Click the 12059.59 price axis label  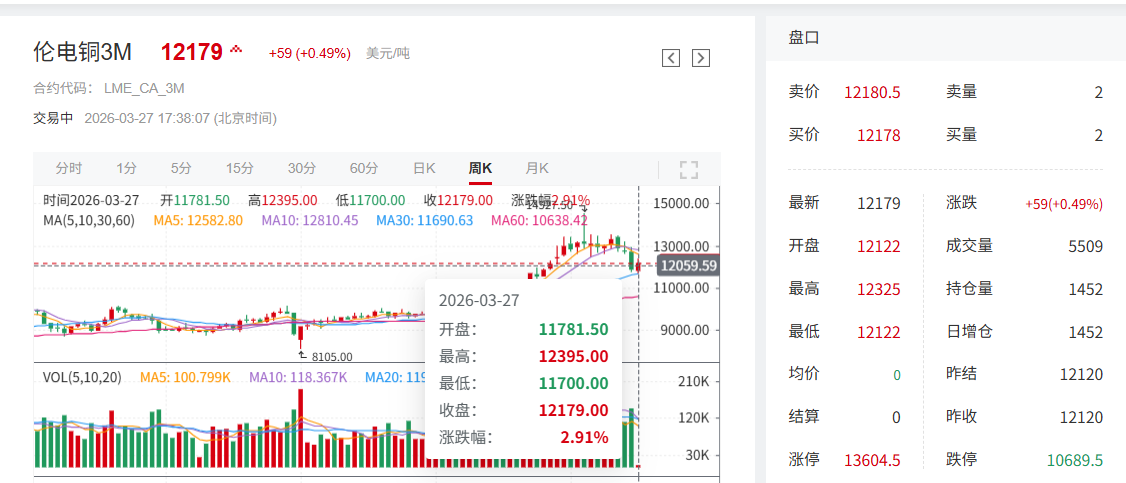(x=689, y=266)
